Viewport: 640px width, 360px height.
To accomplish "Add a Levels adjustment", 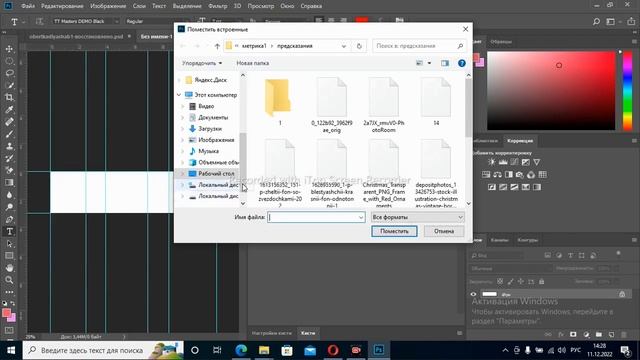I will click(x=503, y=162).
